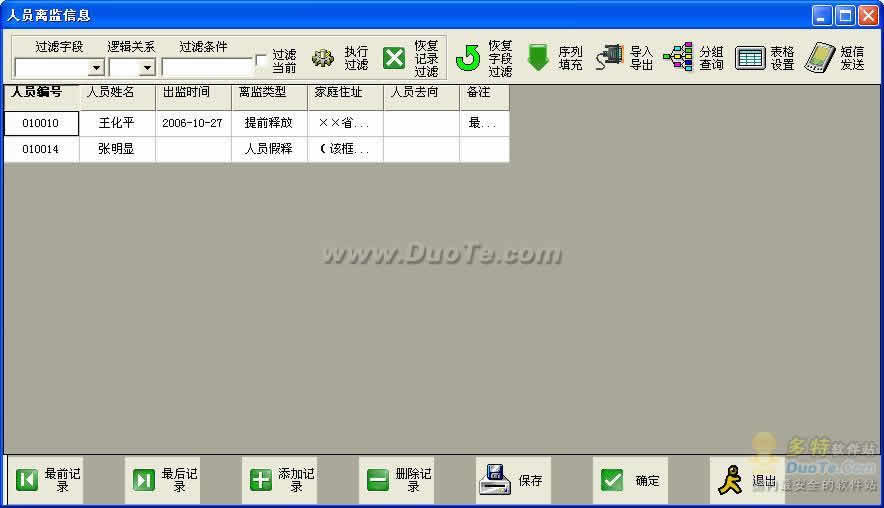Viewport: 884px width, 508px height.
Task: Open the 表格设置 table settings
Action: [750, 58]
